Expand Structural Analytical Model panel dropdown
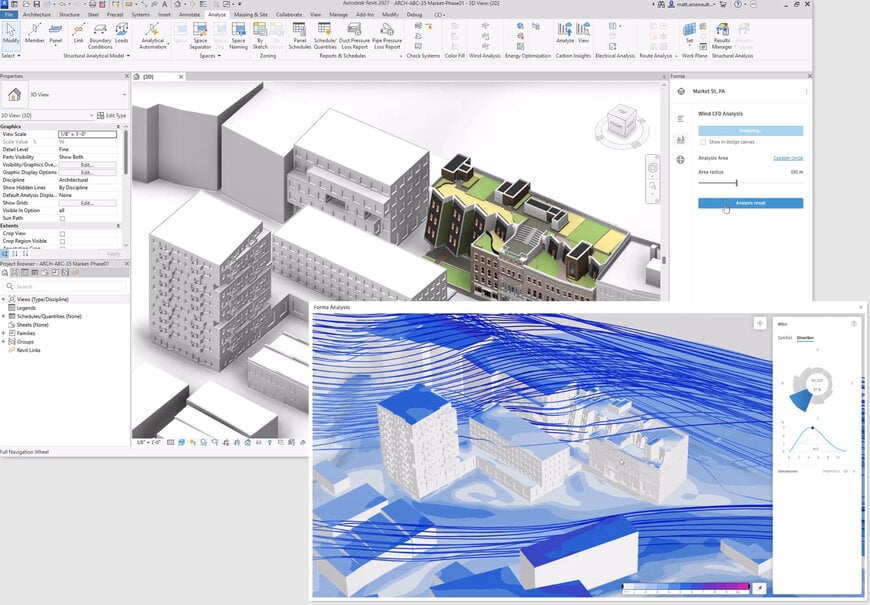This screenshot has height=605, width=870. coord(96,56)
